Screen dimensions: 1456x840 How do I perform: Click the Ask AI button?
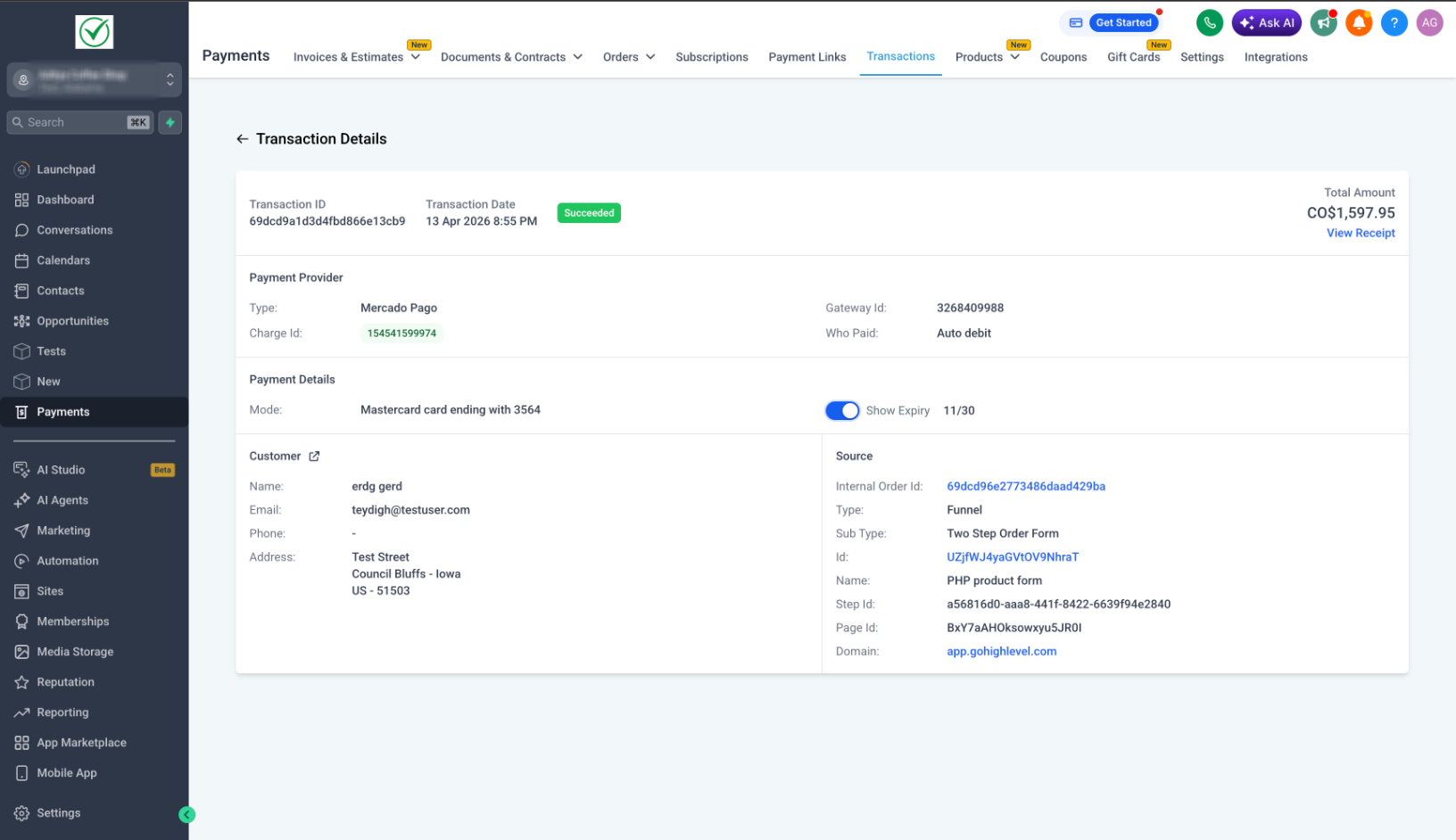click(1267, 23)
